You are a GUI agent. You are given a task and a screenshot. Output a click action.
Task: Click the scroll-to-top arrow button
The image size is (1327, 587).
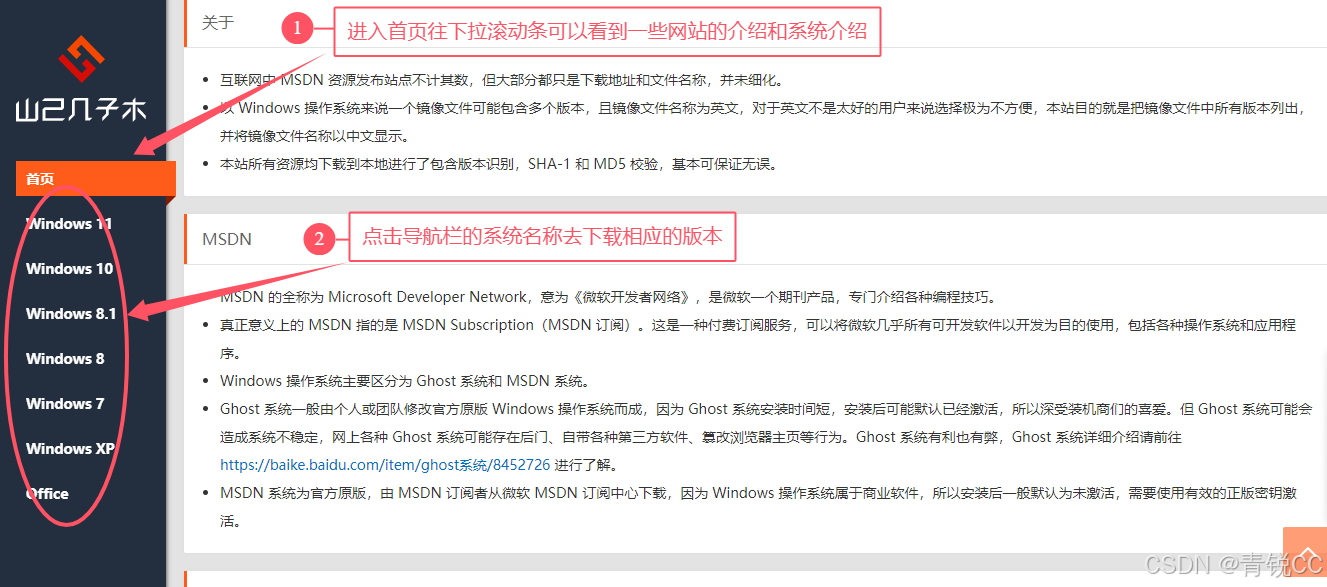[1304, 552]
